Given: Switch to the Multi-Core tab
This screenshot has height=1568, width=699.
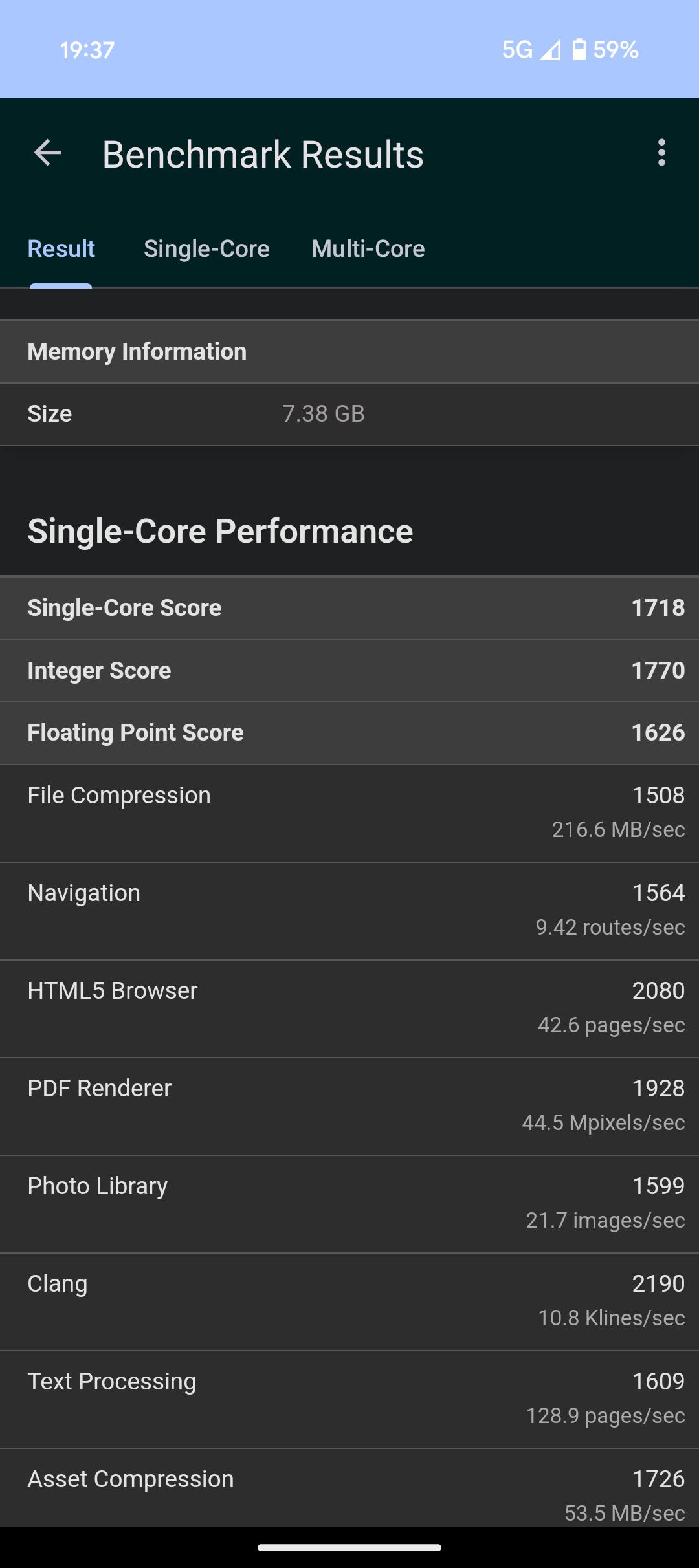Looking at the screenshot, I should click(x=368, y=249).
